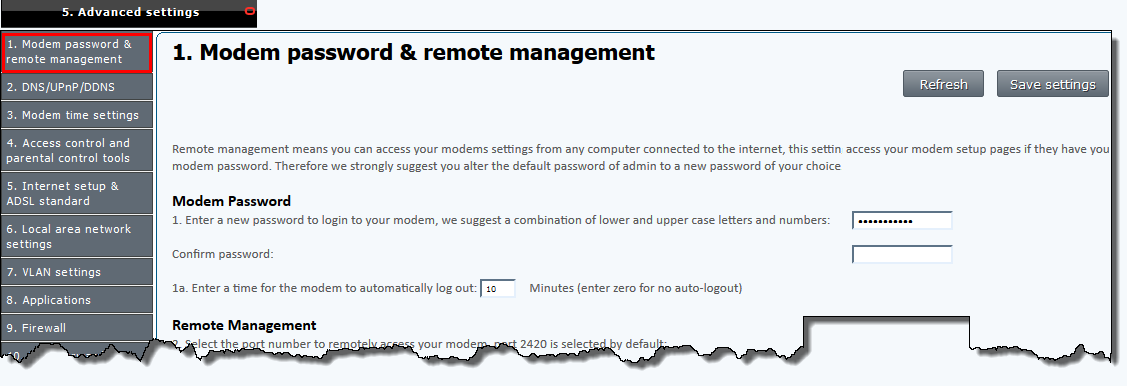Screen dimensions: 1127x386
Task: Click the Remote Management section heading
Action: click(x=244, y=326)
